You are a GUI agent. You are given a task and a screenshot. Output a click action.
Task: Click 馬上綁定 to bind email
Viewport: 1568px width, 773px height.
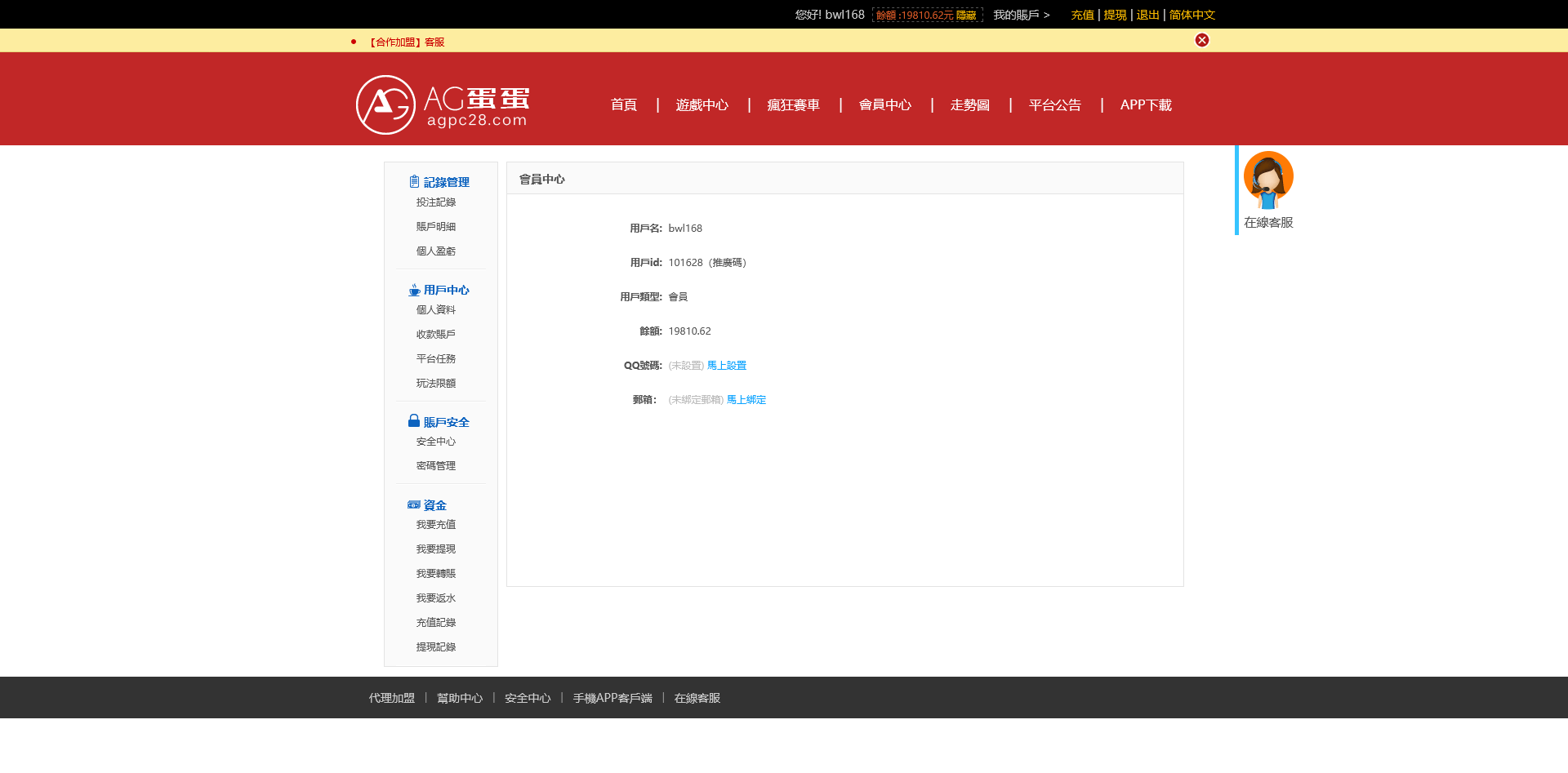coord(745,399)
